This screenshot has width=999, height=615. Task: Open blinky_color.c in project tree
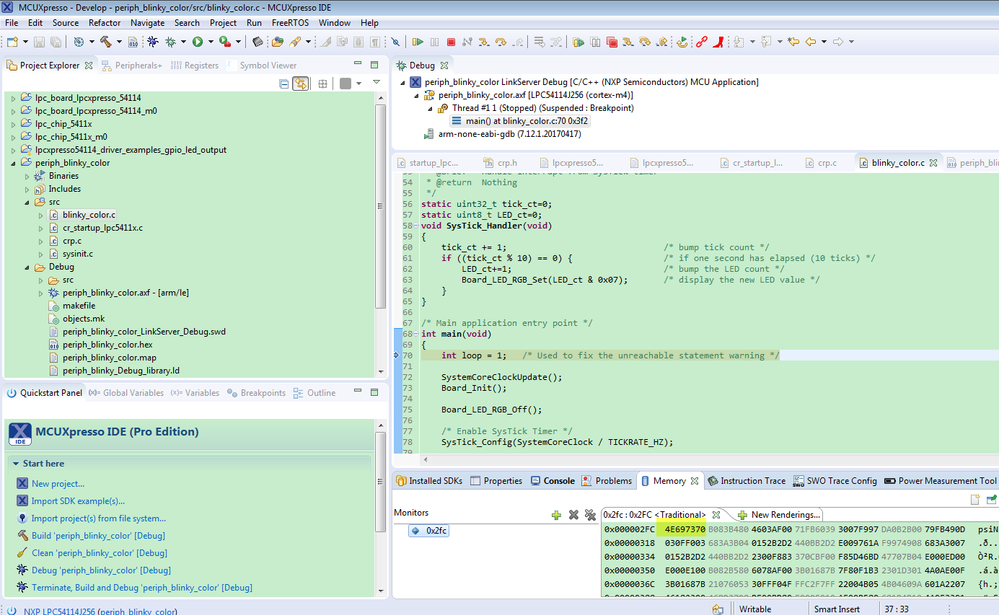pos(89,215)
